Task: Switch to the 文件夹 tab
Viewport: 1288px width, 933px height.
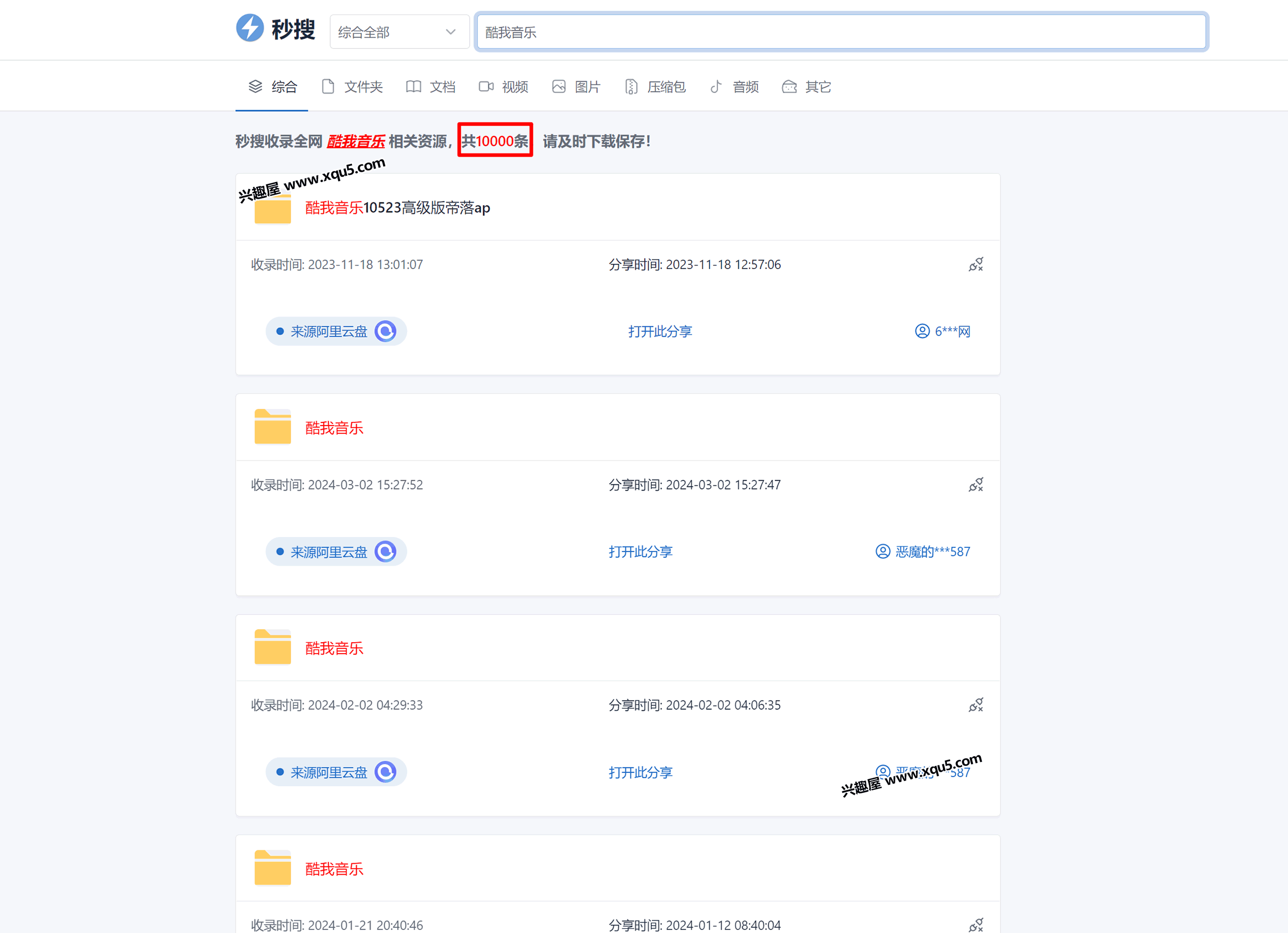Action: (x=352, y=87)
